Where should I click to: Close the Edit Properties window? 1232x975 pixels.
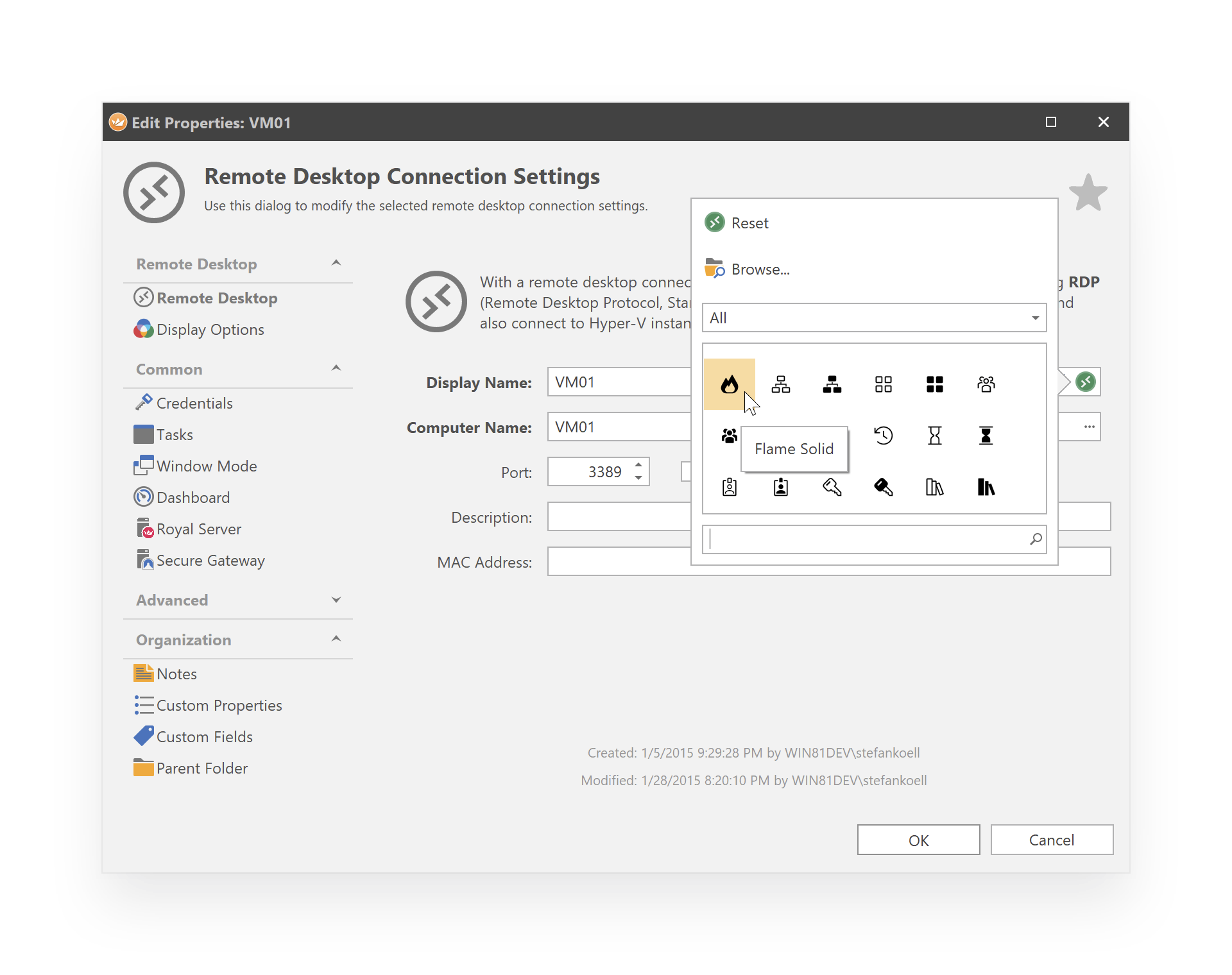tap(1104, 122)
